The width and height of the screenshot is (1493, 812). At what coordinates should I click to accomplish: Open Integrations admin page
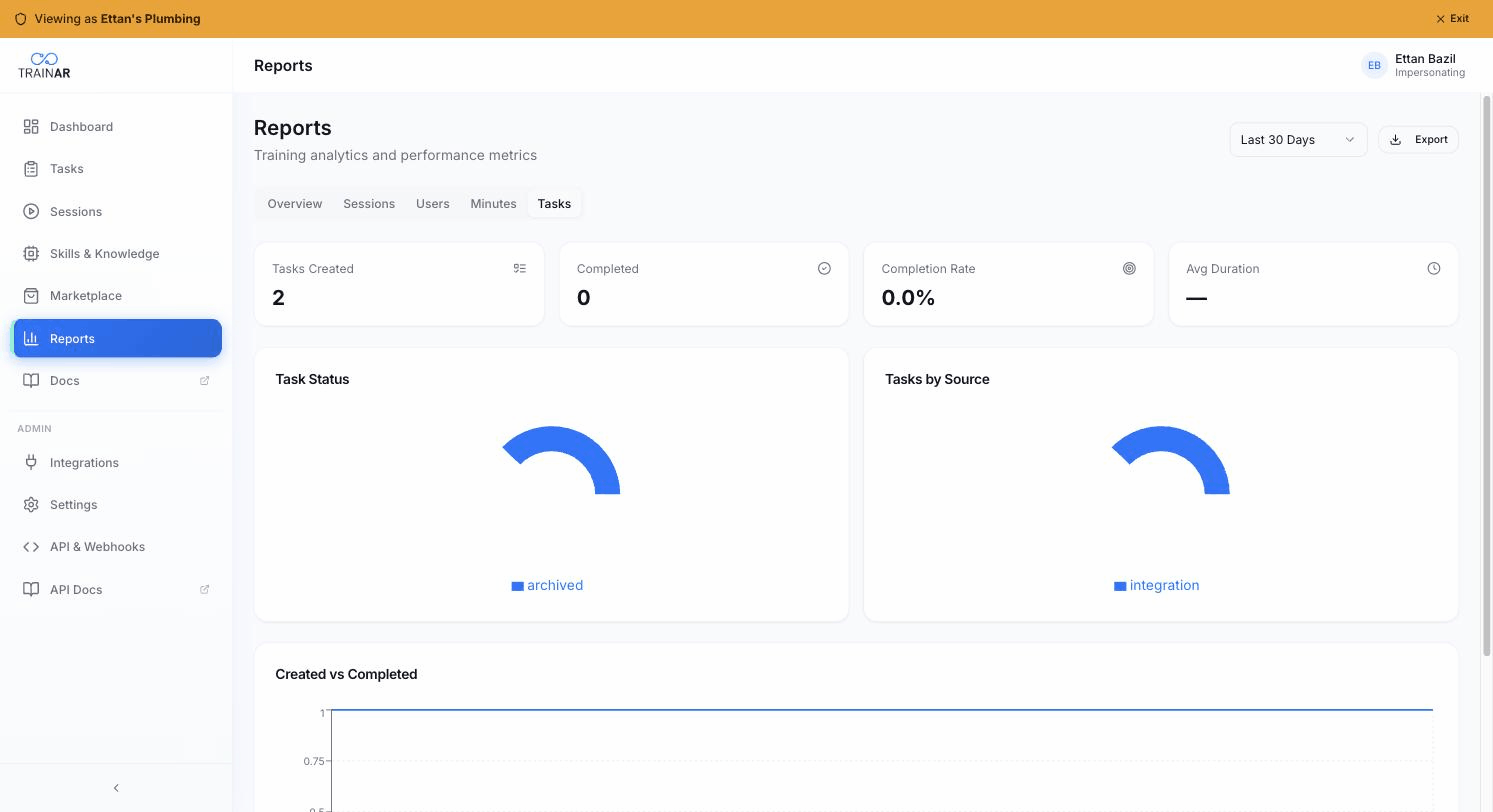[x=117, y=463]
